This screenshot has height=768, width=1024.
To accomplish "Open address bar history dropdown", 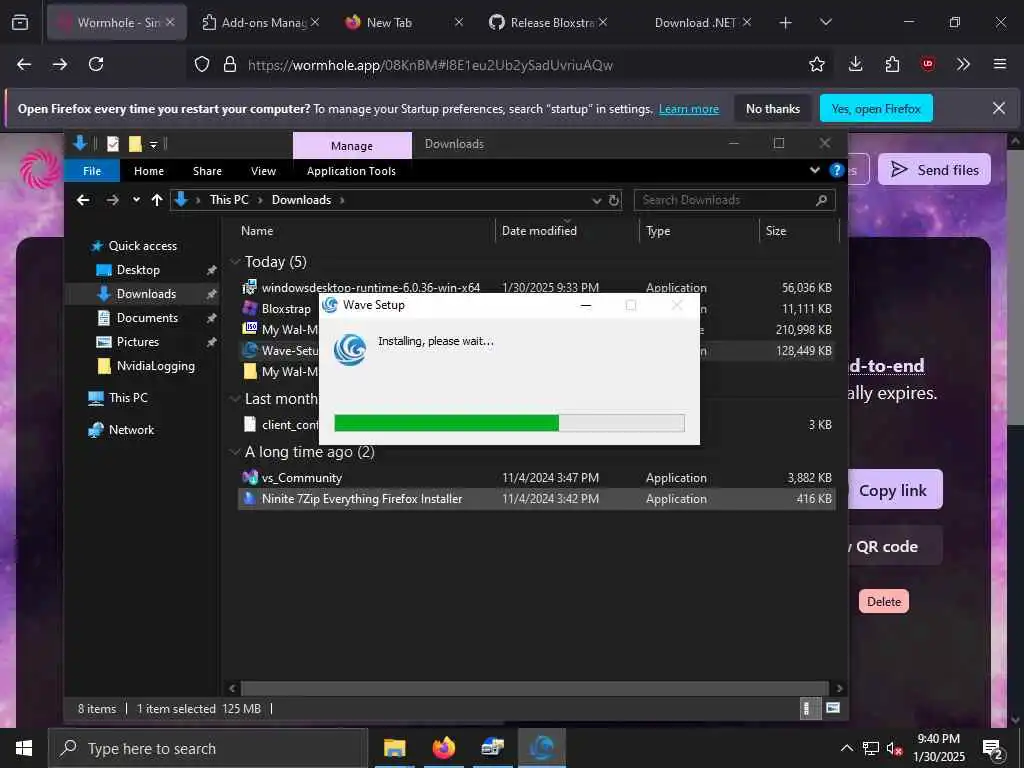I will 596,200.
